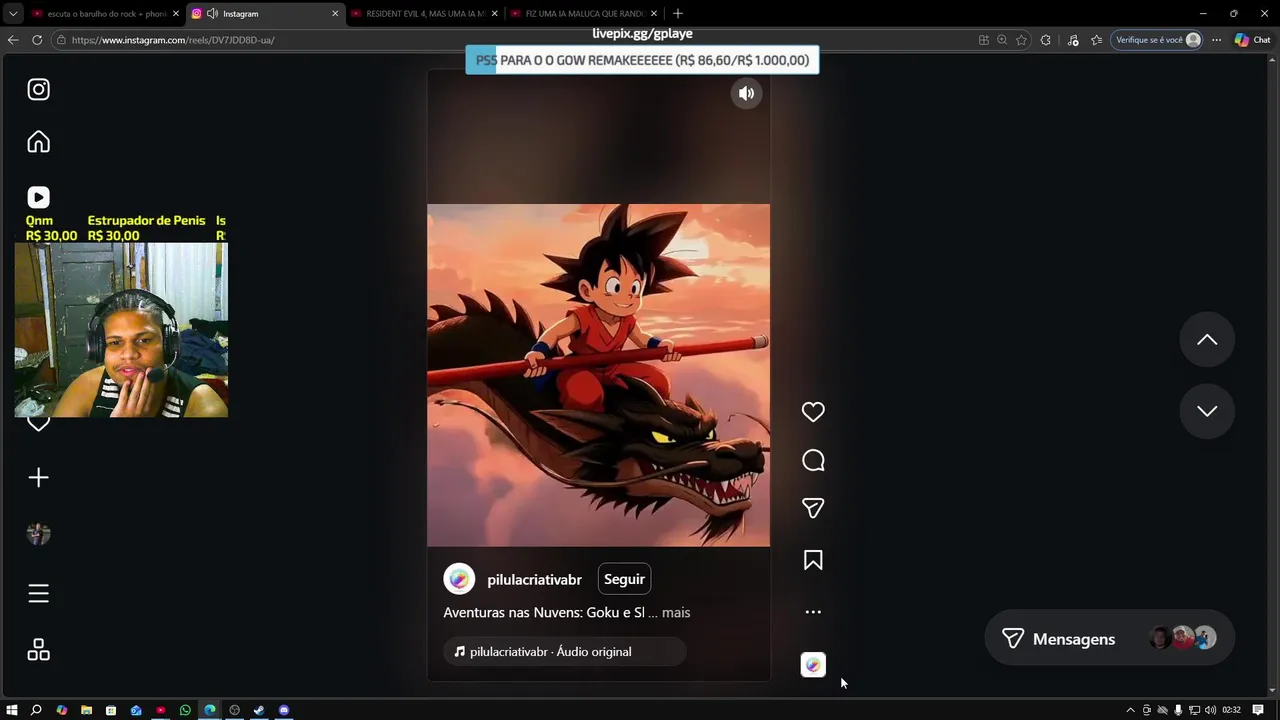1280x720 pixels.
Task: Open the zoom indicator in address bar
Action: pos(1002,40)
